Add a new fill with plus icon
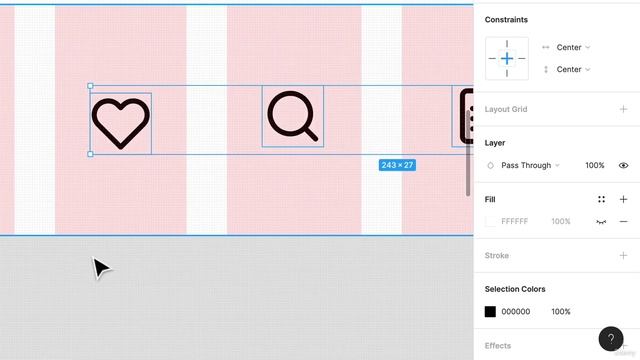Image resolution: width=640 pixels, height=360 pixels. pyautogui.click(x=623, y=199)
